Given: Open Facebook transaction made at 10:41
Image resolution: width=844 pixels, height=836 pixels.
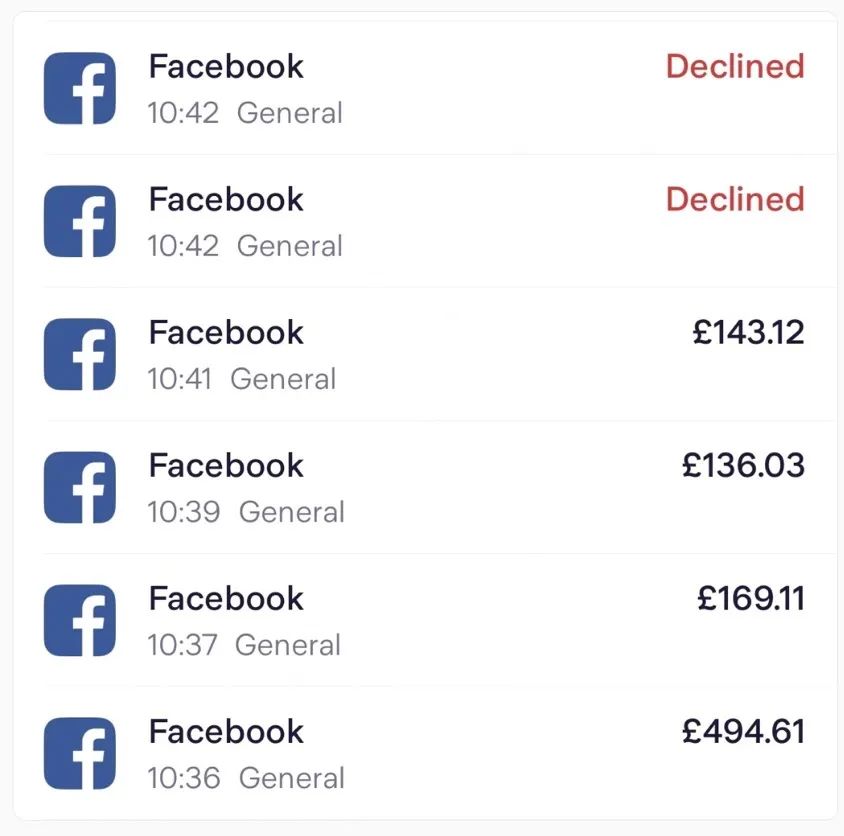Looking at the screenshot, I should [x=226, y=333].
